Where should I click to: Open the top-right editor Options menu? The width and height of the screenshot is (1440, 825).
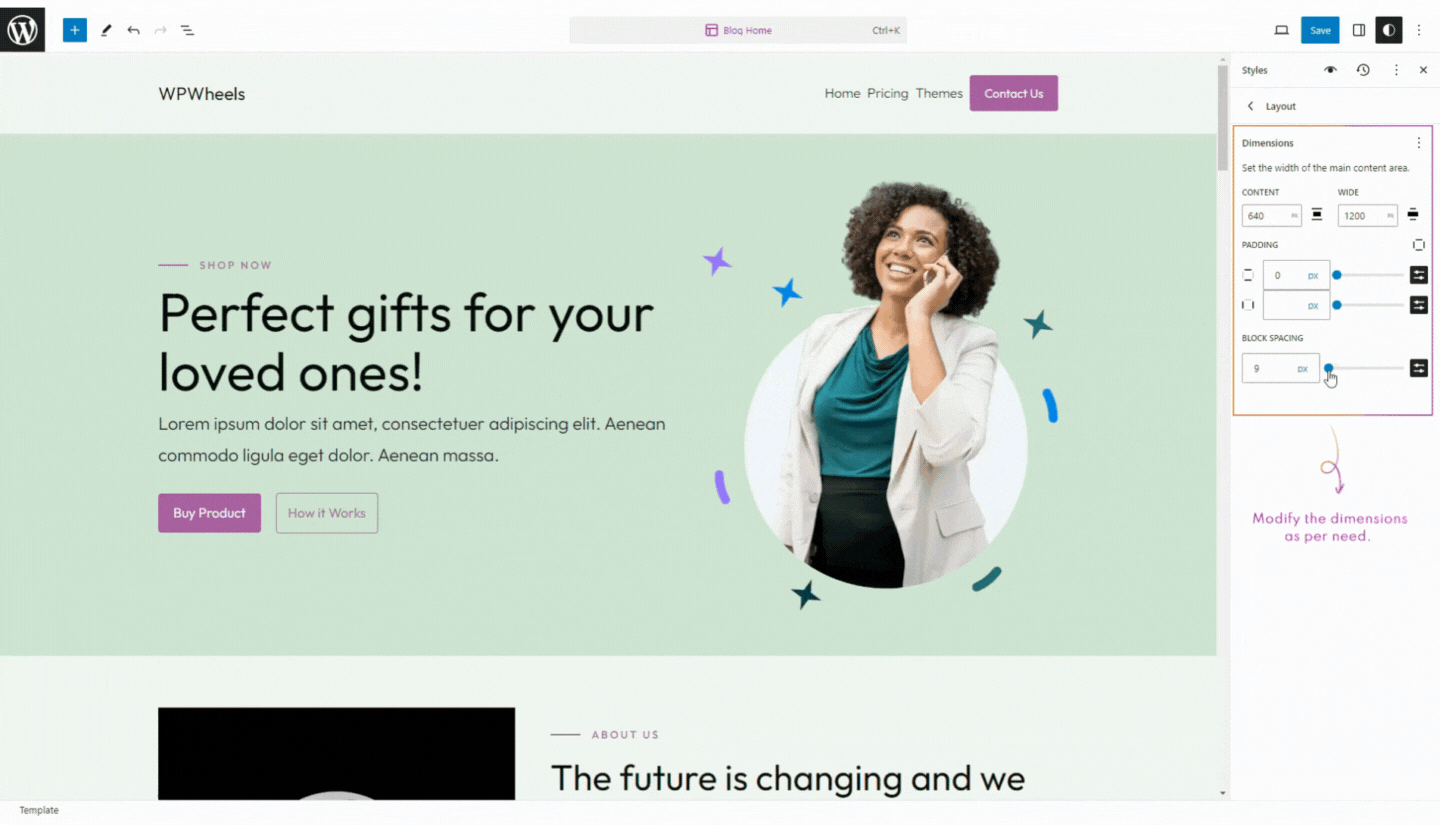point(1418,30)
